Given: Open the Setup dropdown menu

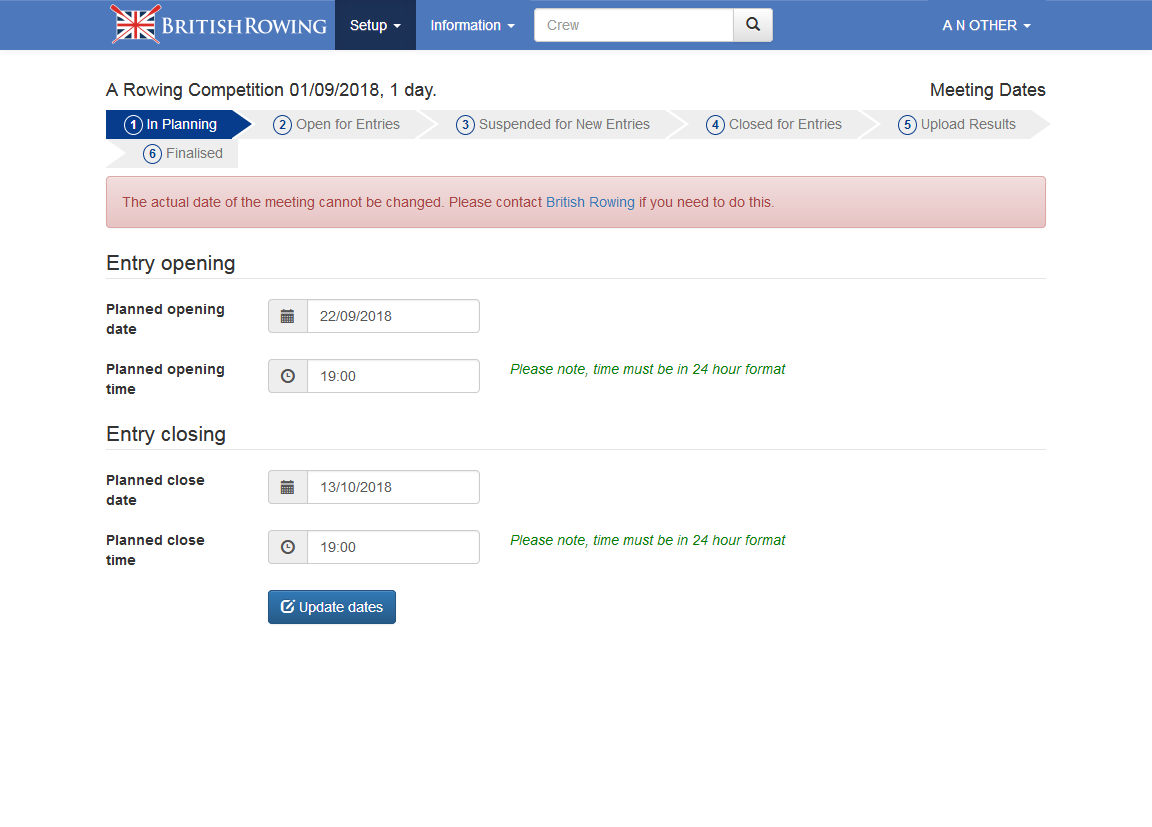Looking at the screenshot, I should point(375,25).
